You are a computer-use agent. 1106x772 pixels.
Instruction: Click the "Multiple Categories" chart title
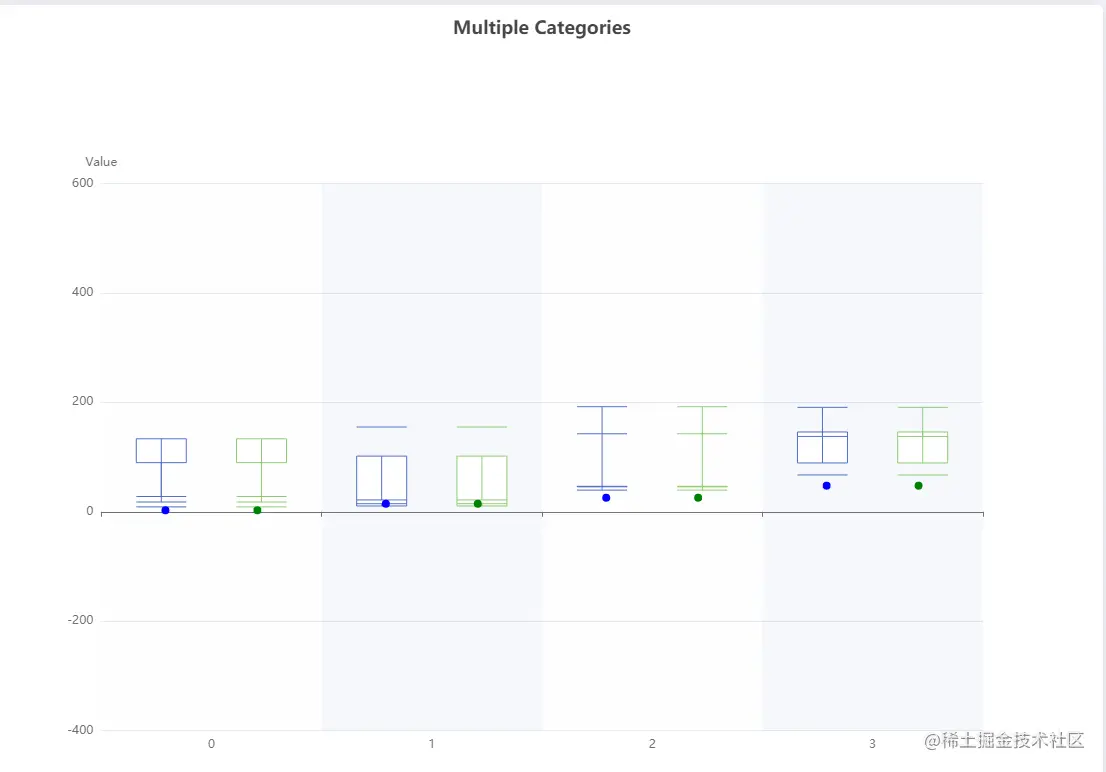click(x=542, y=28)
